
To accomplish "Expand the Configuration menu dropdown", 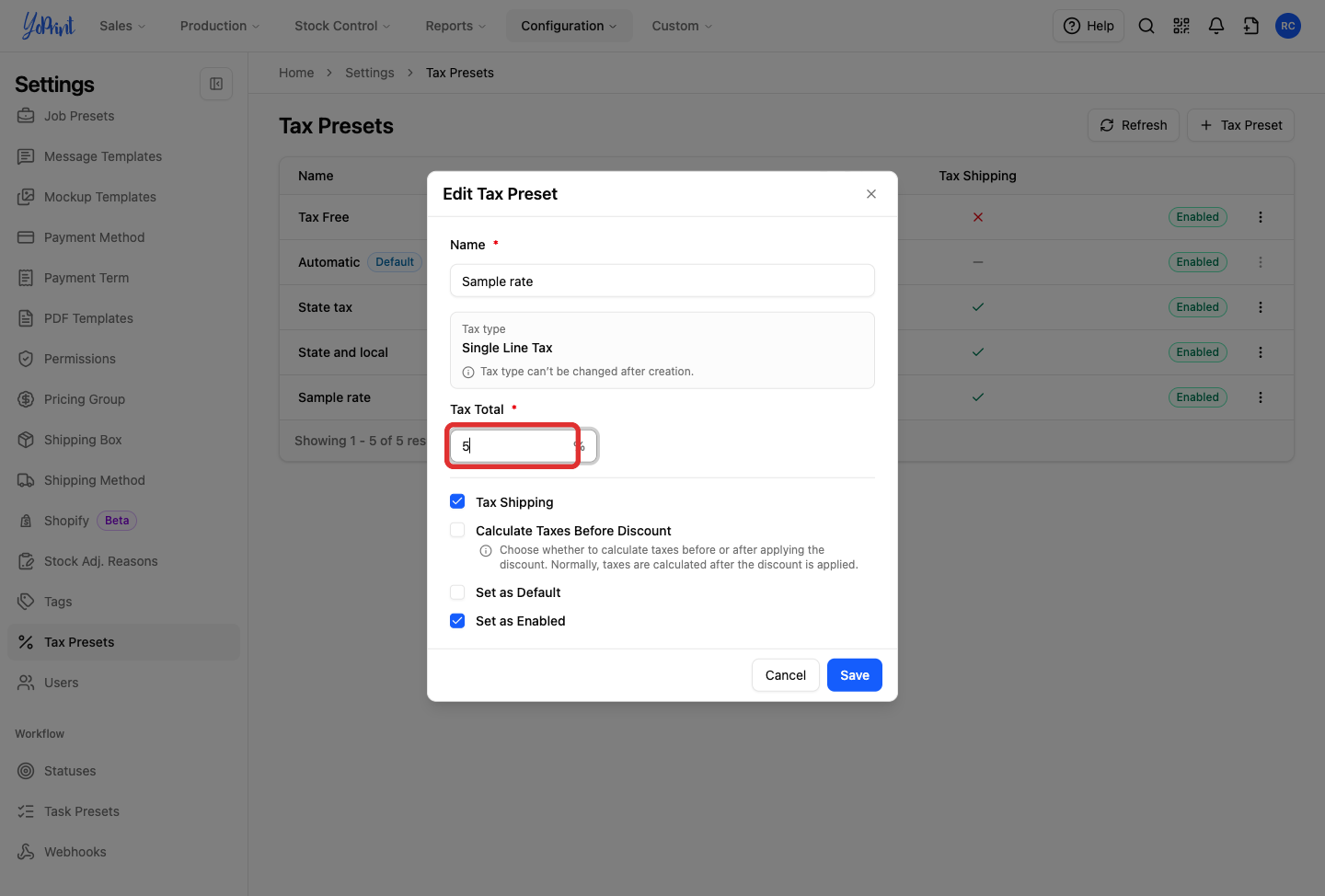I will (x=569, y=26).
